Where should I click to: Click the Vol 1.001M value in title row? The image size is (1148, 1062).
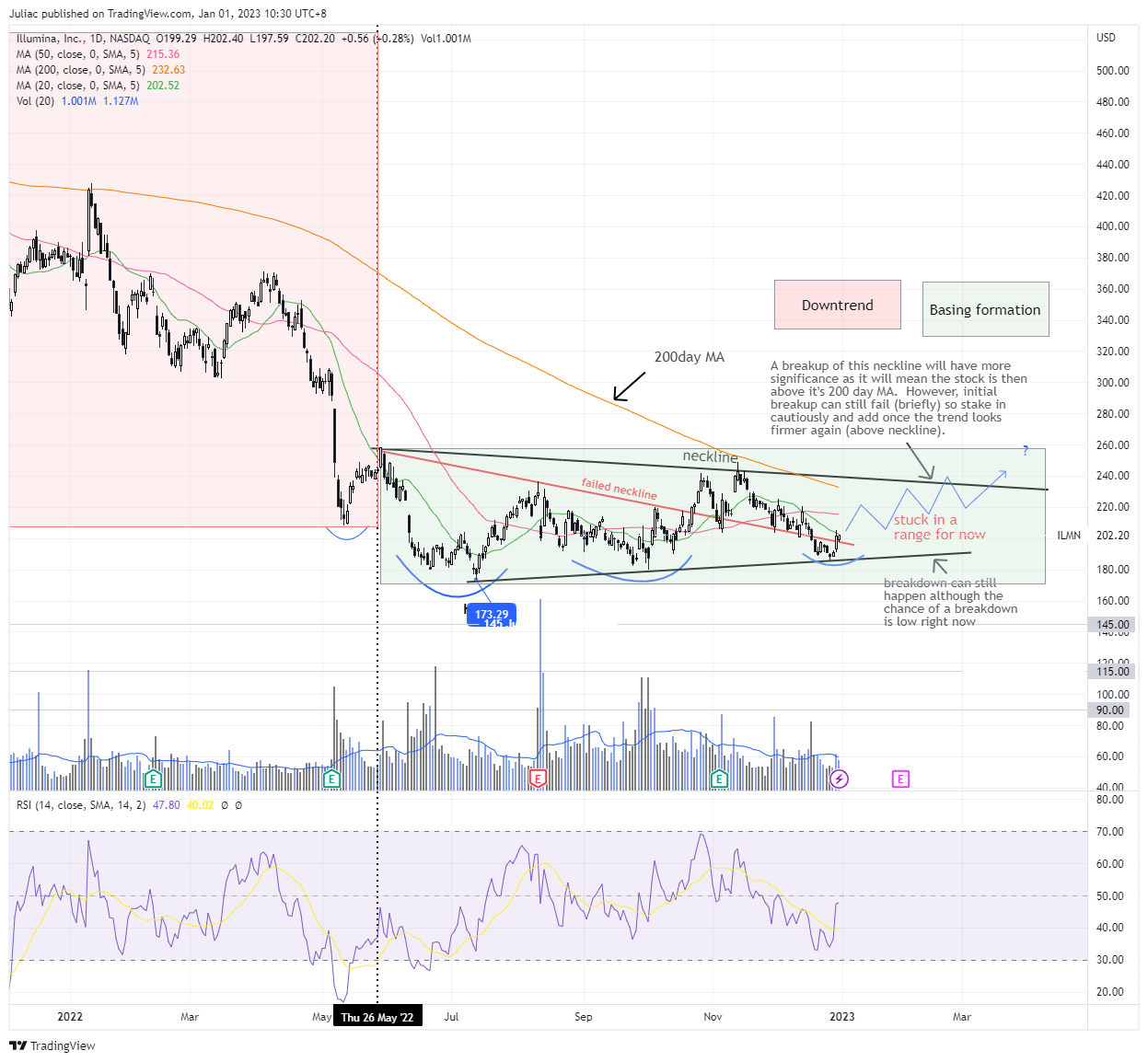(446, 39)
